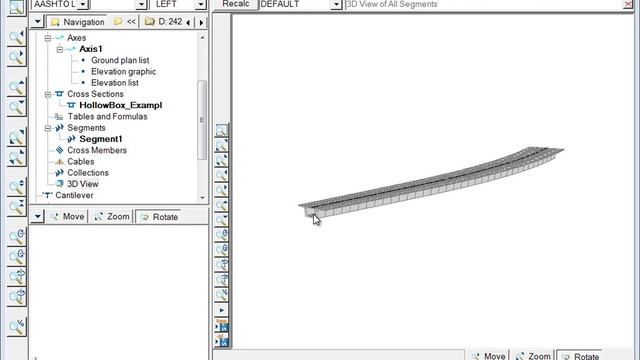Collapse the Cross Sections tree node
The image size is (640, 360).
click(x=48, y=94)
